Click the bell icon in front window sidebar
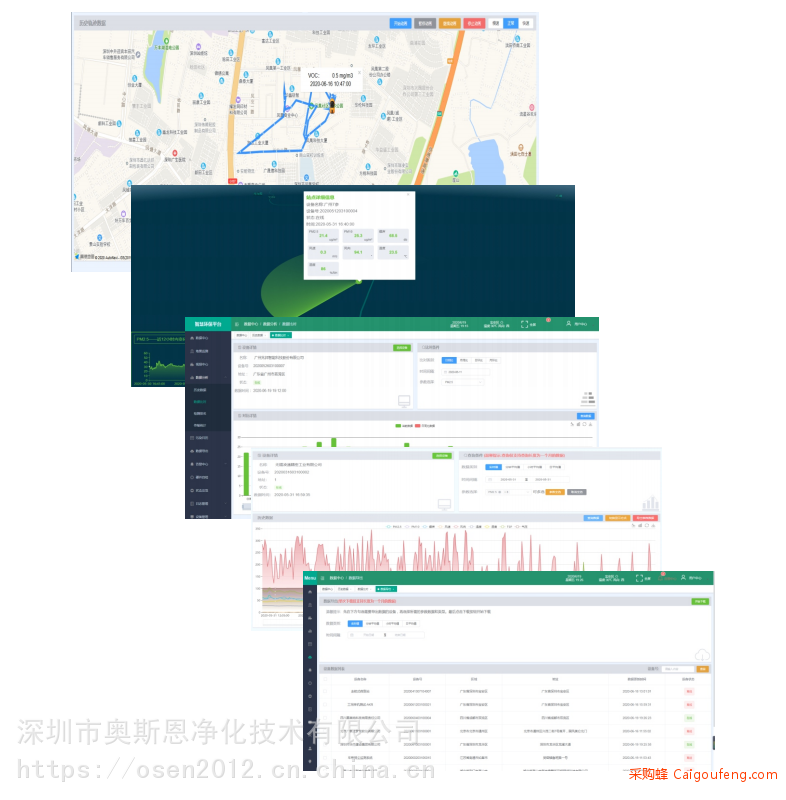Viewport: 786px width, 800px height. tap(310, 670)
